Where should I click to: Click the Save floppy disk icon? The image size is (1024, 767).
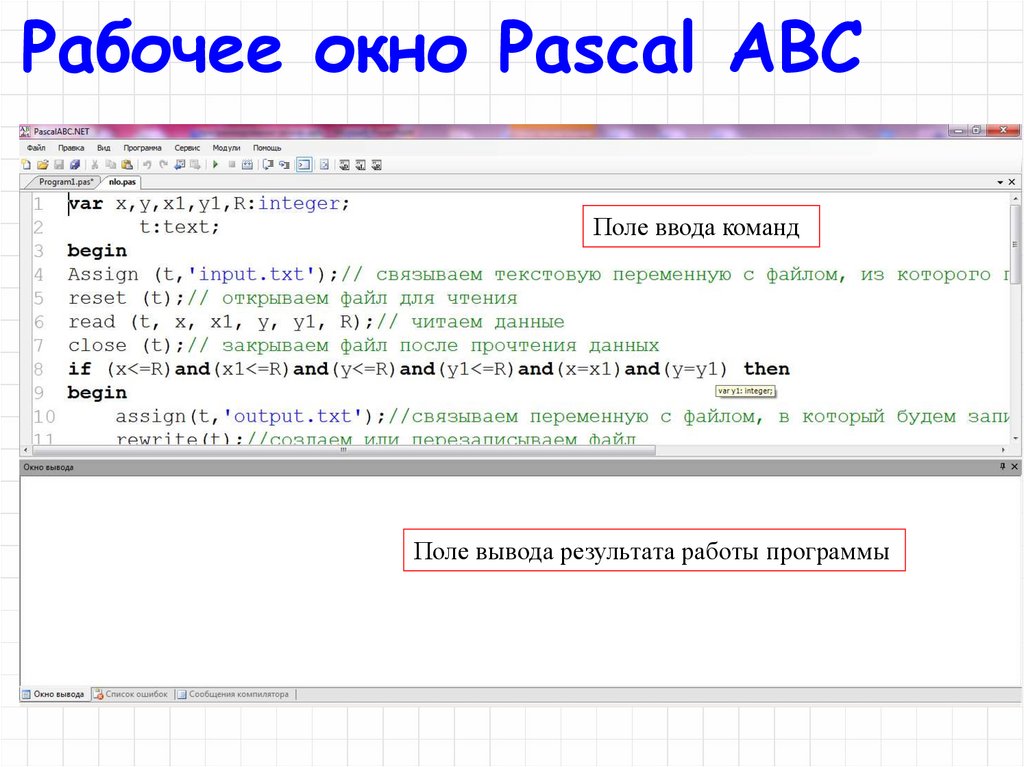[x=59, y=165]
